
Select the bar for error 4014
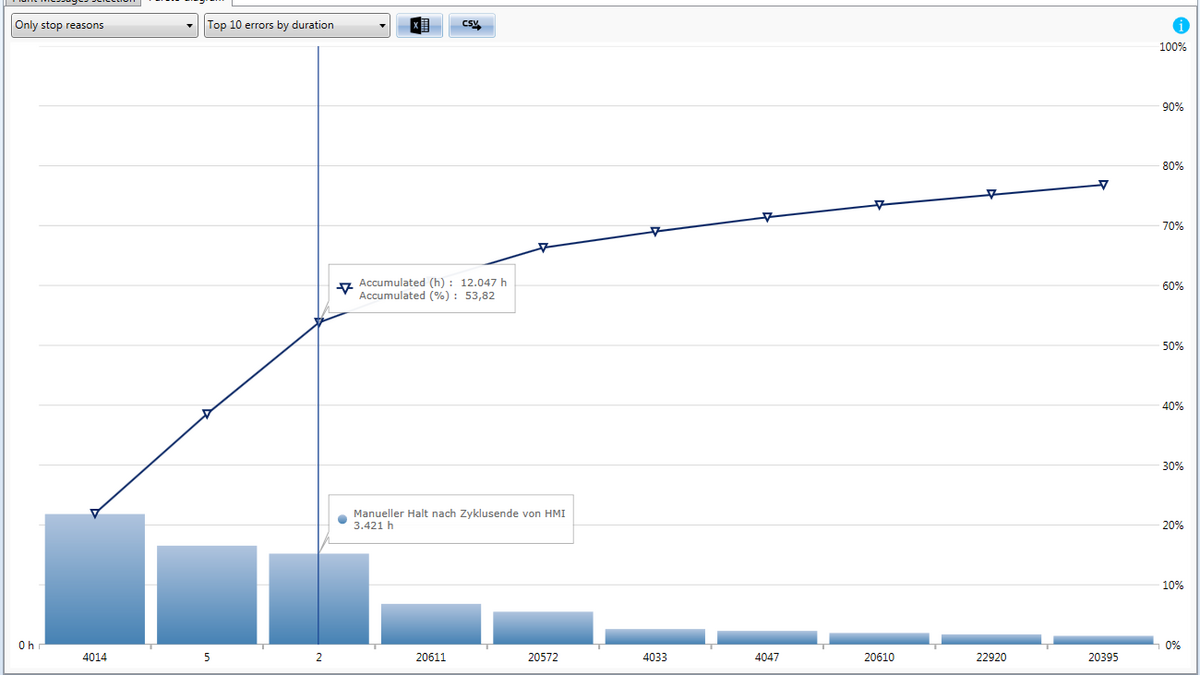coord(95,580)
